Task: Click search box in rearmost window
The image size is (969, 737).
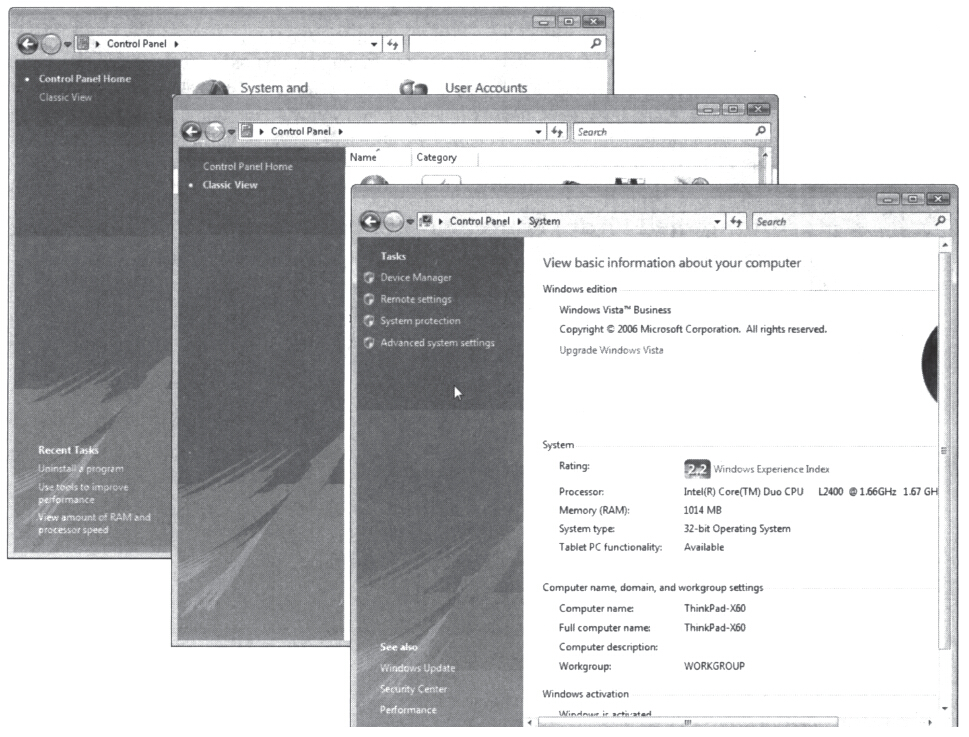Action: click(x=507, y=44)
